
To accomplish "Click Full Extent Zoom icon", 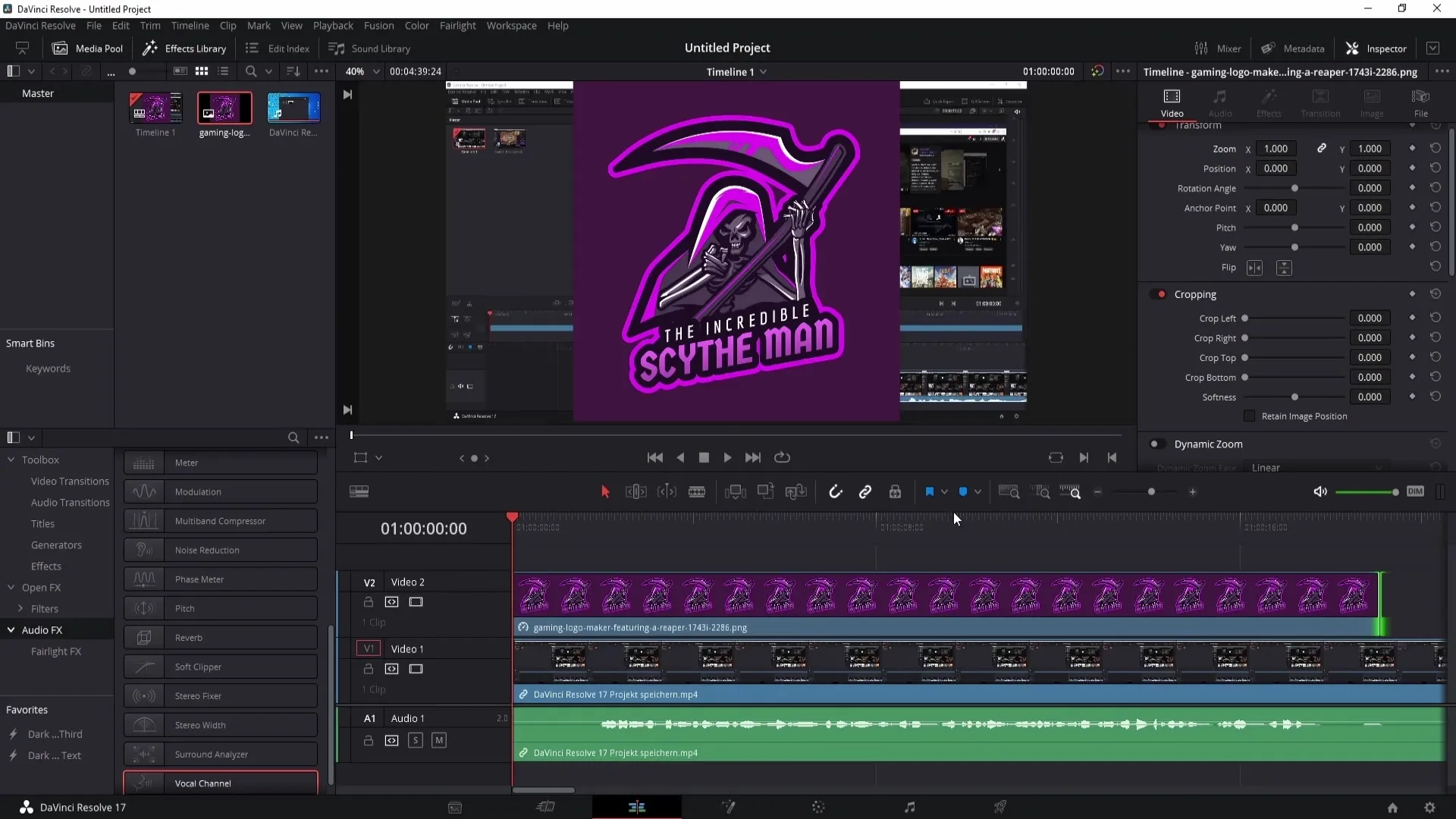I will point(1009,492).
